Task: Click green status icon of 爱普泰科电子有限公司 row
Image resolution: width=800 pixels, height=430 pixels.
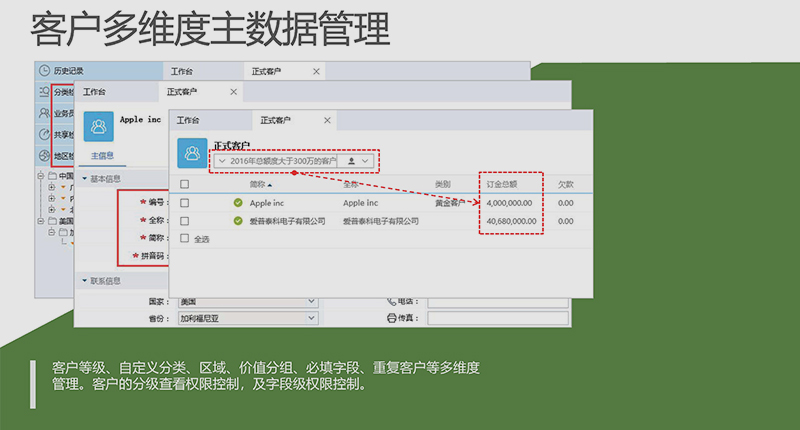Action: (x=238, y=220)
